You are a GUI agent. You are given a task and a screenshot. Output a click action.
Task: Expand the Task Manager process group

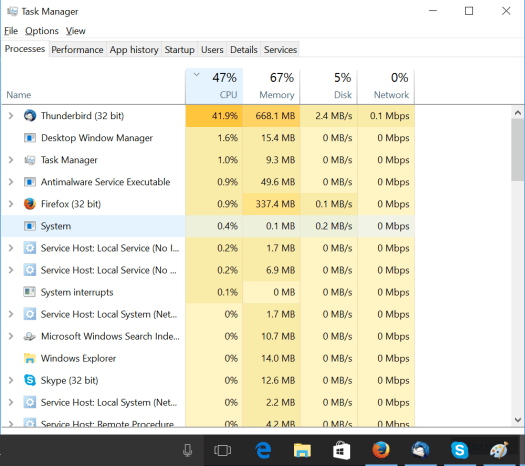(11, 160)
